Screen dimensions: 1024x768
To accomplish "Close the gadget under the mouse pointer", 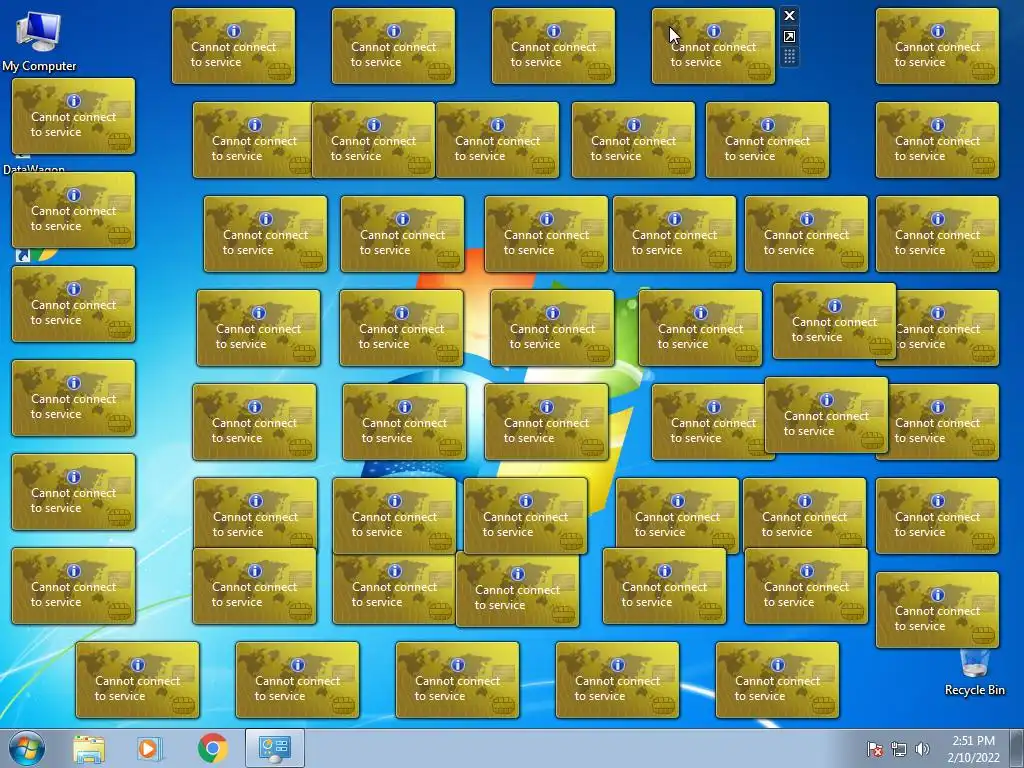I will click(x=789, y=16).
